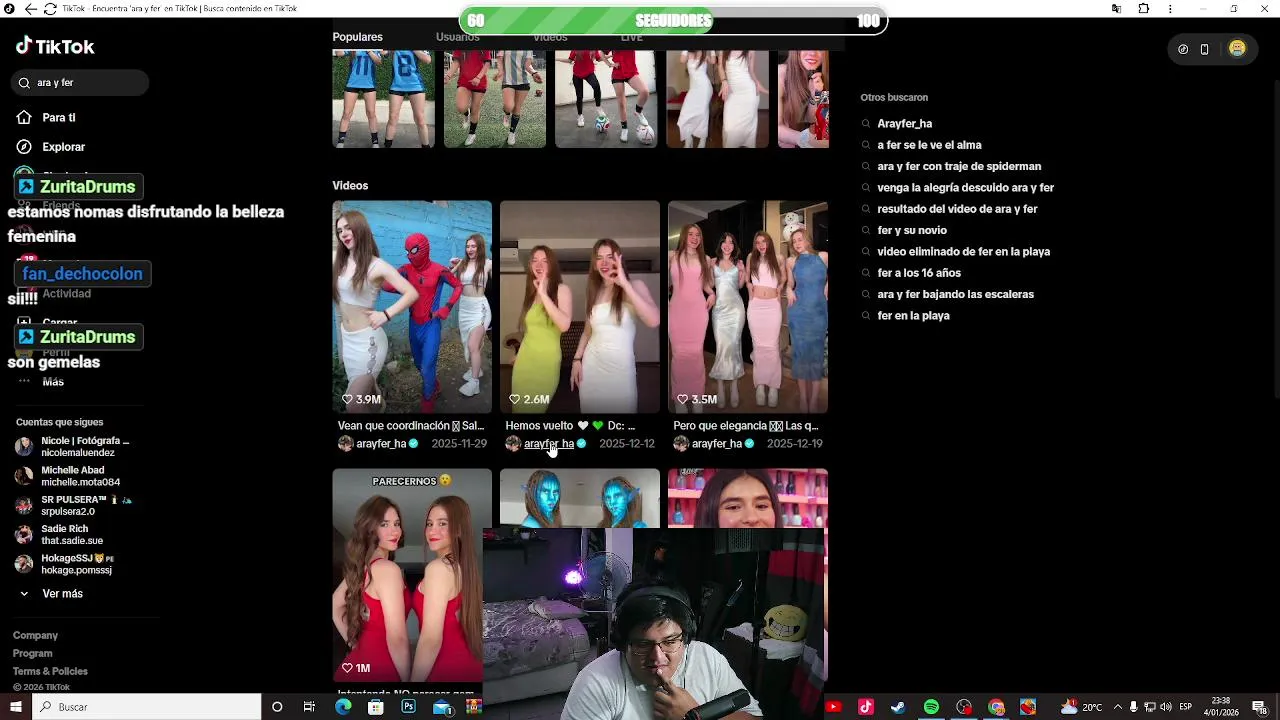
Task: Select 'resultado del video de ara y fer'
Action: 957,209
